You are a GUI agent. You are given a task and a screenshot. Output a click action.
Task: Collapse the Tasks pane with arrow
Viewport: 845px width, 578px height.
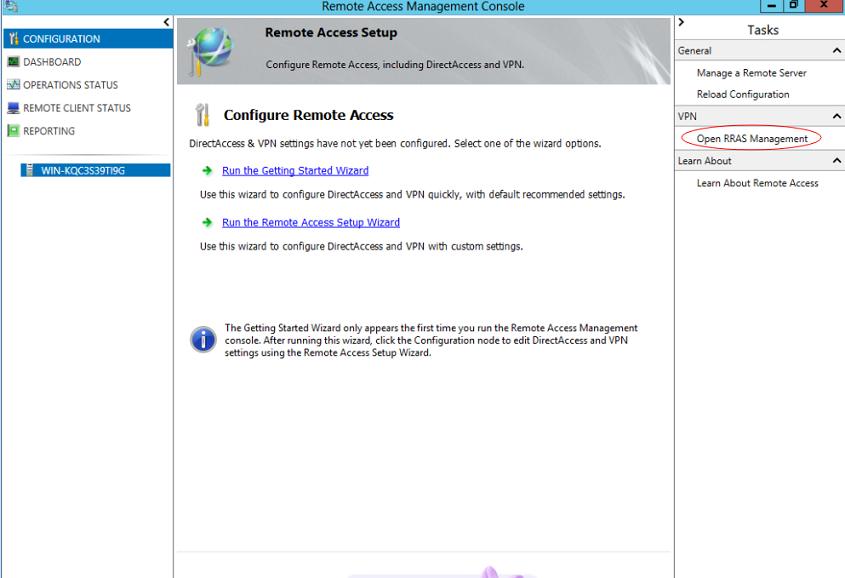point(681,22)
